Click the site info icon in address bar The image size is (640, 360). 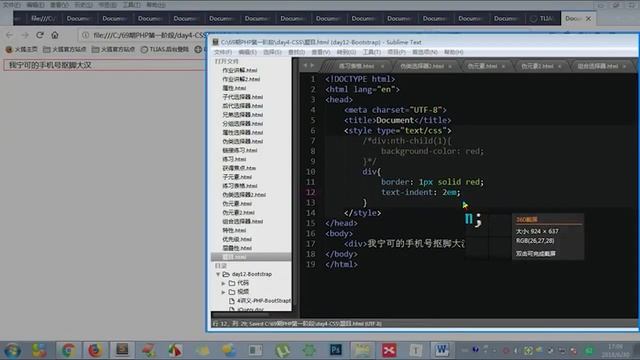pos(85,35)
